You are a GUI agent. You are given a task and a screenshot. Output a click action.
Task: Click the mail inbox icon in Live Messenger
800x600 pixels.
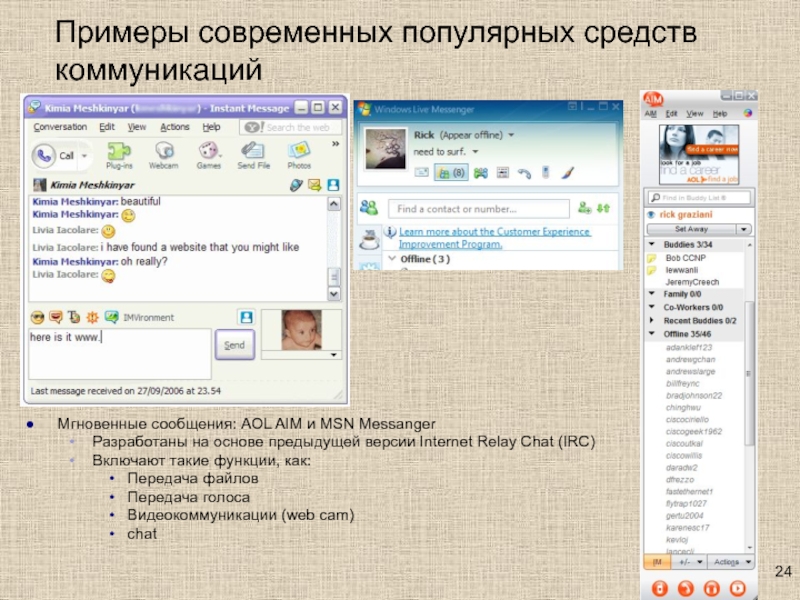point(421,172)
